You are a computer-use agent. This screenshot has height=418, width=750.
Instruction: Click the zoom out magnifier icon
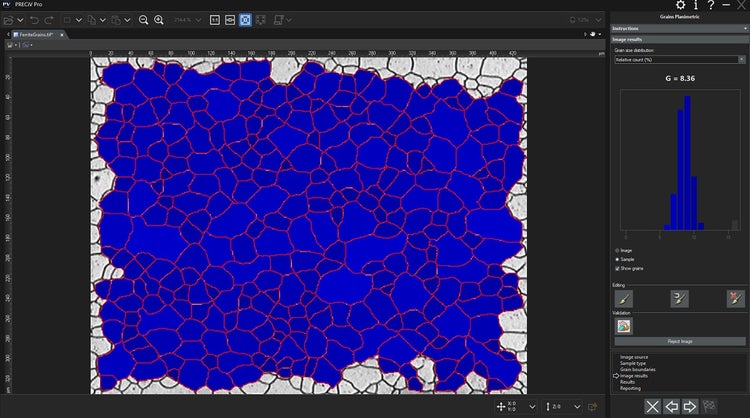[144, 19]
